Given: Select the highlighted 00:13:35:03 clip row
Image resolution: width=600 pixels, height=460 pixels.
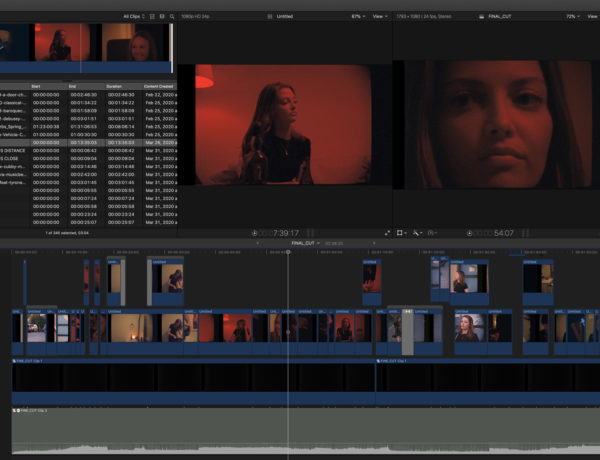Looking at the screenshot, I should [x=90, y=142].
